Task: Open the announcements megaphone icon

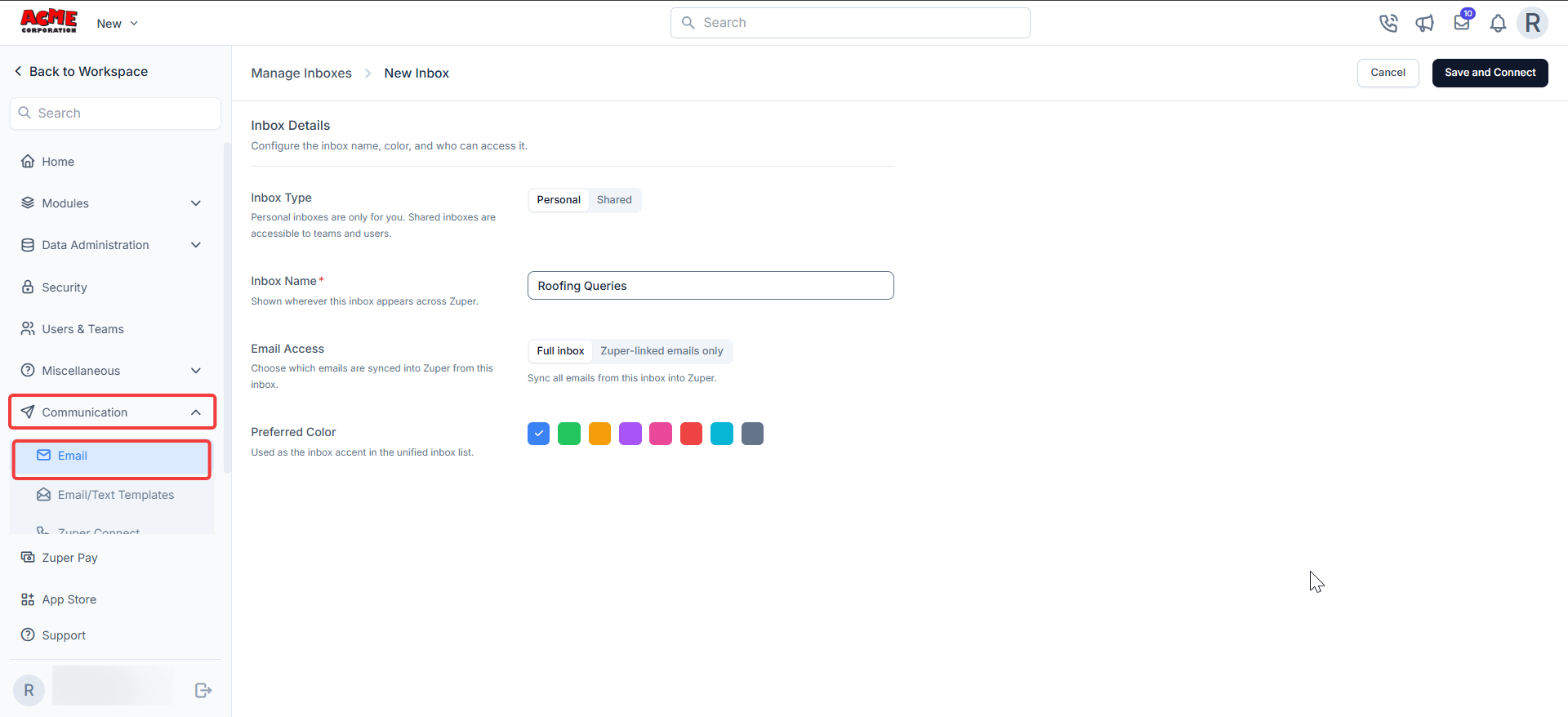Action: tap(1425, 23)
